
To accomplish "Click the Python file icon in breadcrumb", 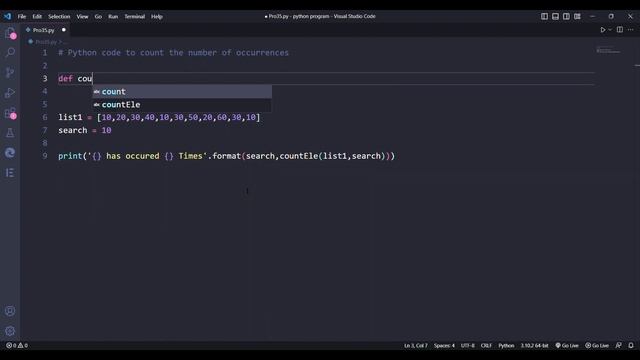I will pos(31,42).
